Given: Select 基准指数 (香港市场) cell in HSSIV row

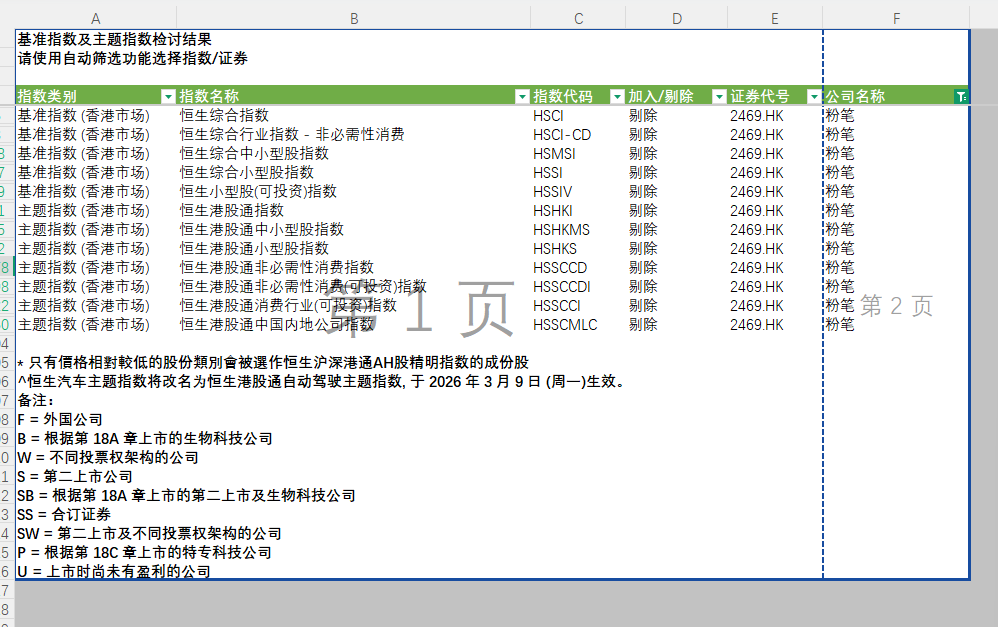Looking at the screenshot, I should point(83,192).
